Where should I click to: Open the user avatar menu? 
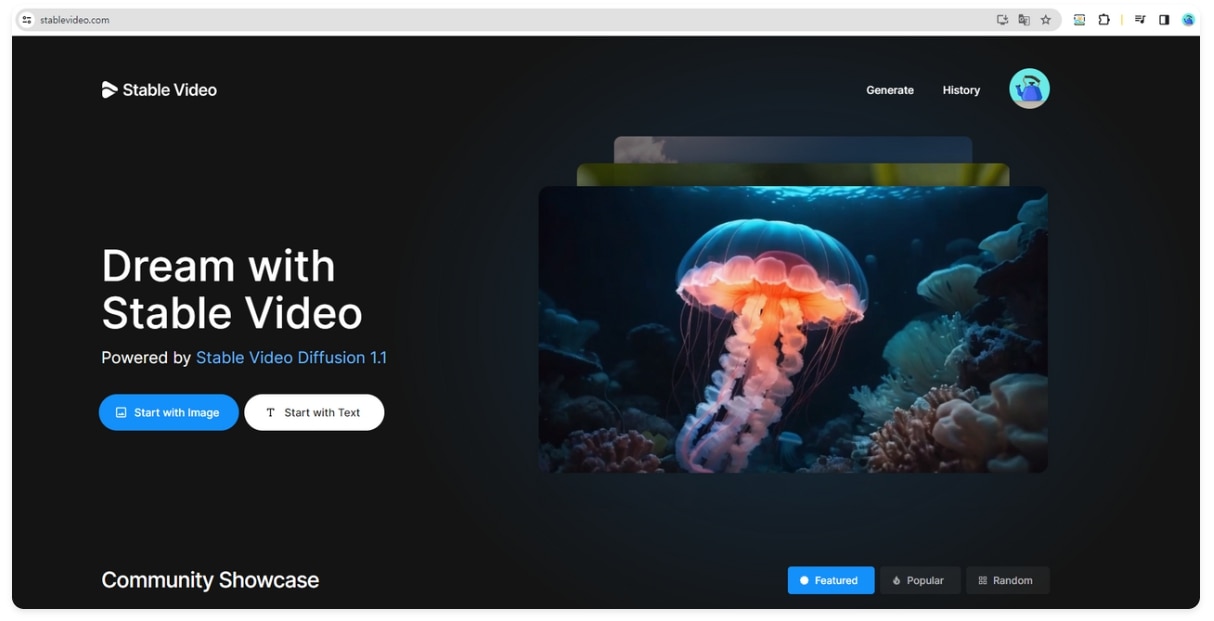[x=1029, y=89]
